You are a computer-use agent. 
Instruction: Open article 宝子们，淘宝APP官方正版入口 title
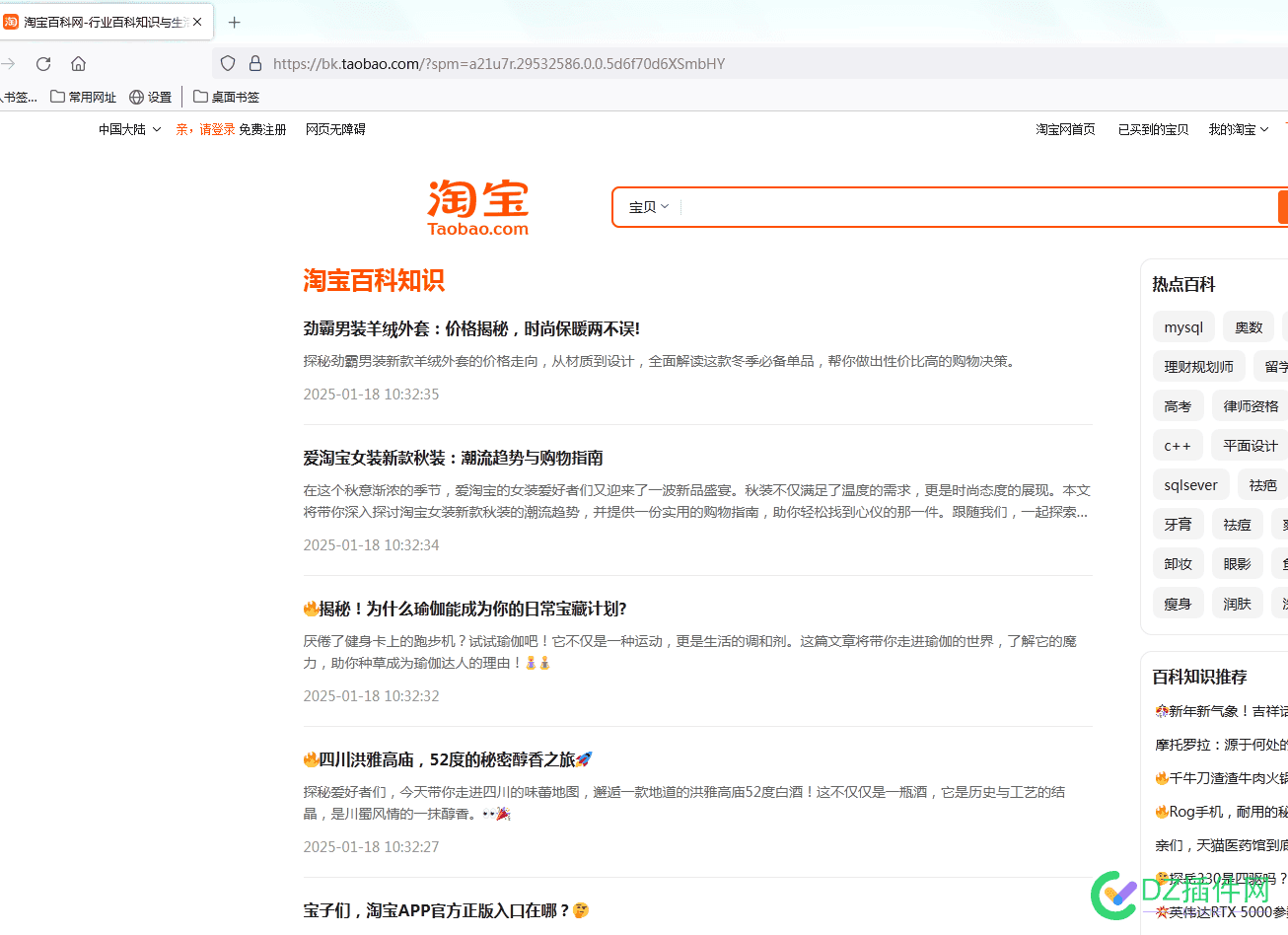(446, 910)
